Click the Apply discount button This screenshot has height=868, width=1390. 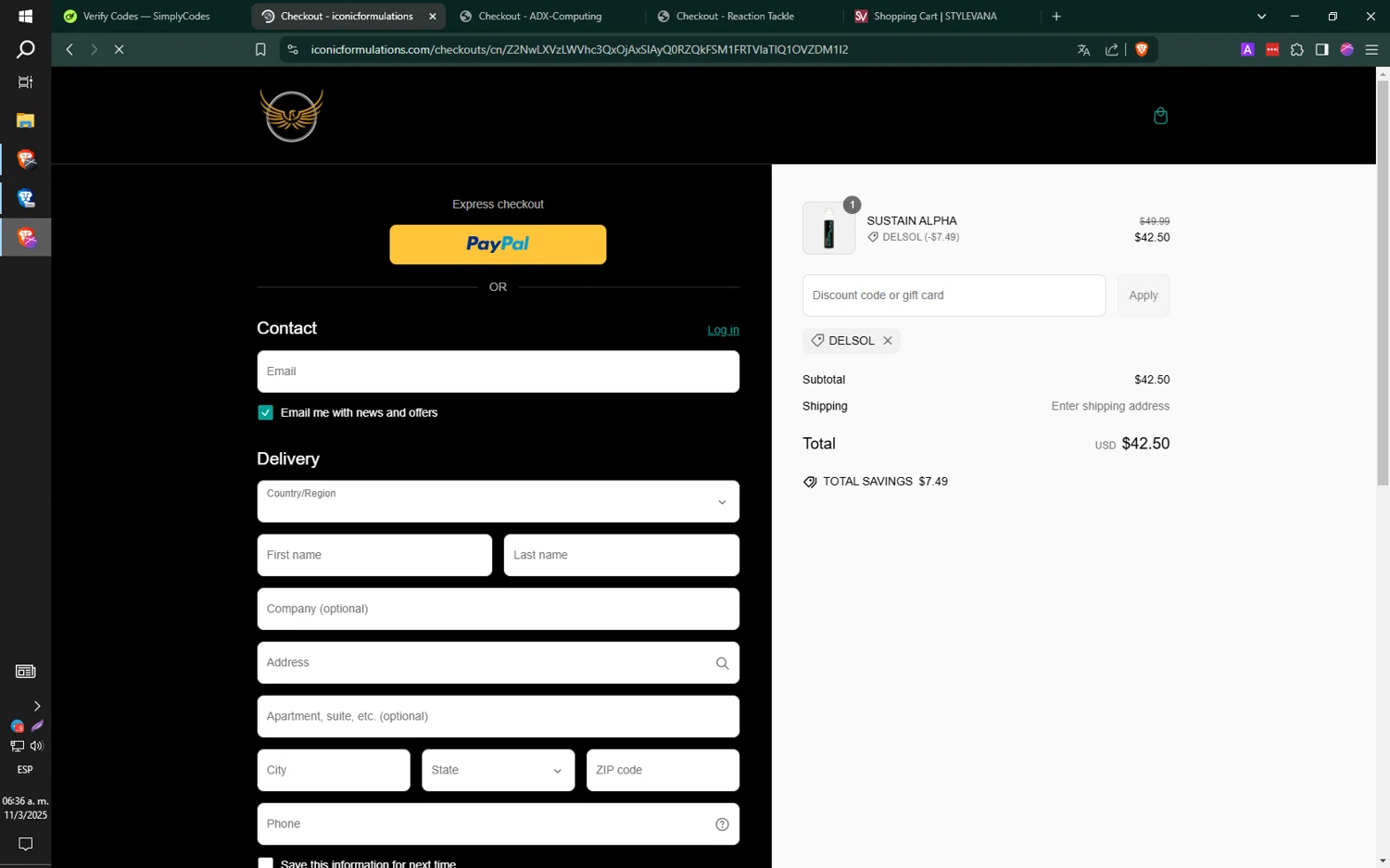tap(1143, 296)
